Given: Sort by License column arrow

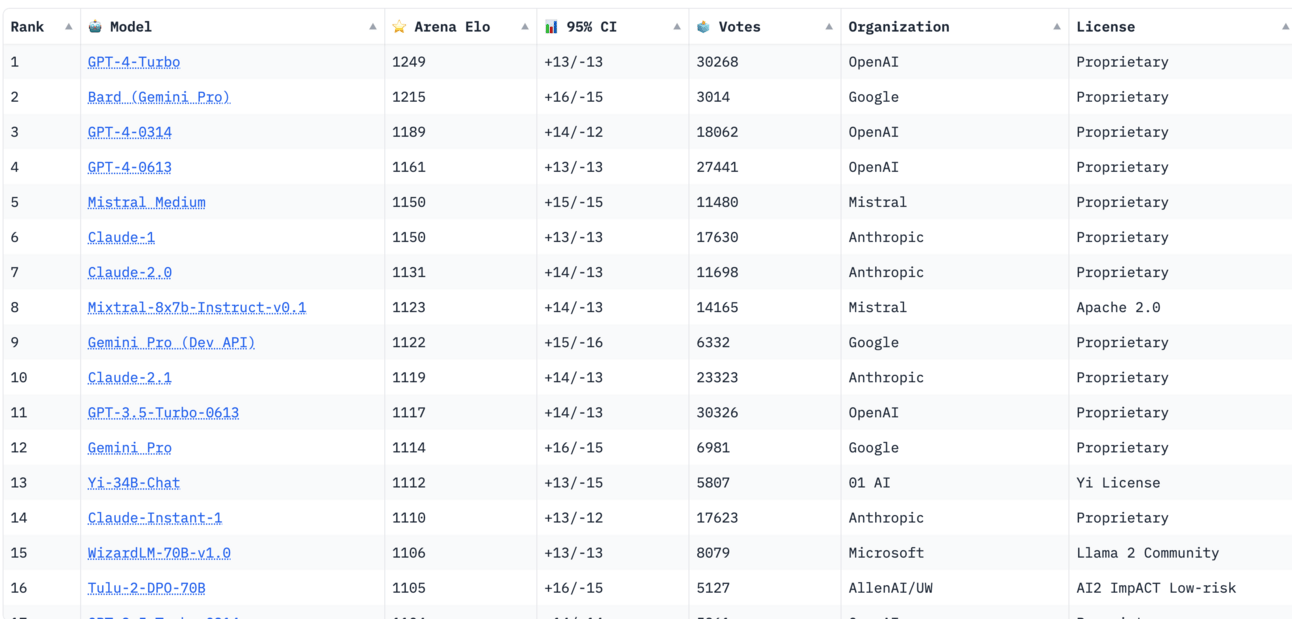Looking at the screenshot, I should 1285,27.
